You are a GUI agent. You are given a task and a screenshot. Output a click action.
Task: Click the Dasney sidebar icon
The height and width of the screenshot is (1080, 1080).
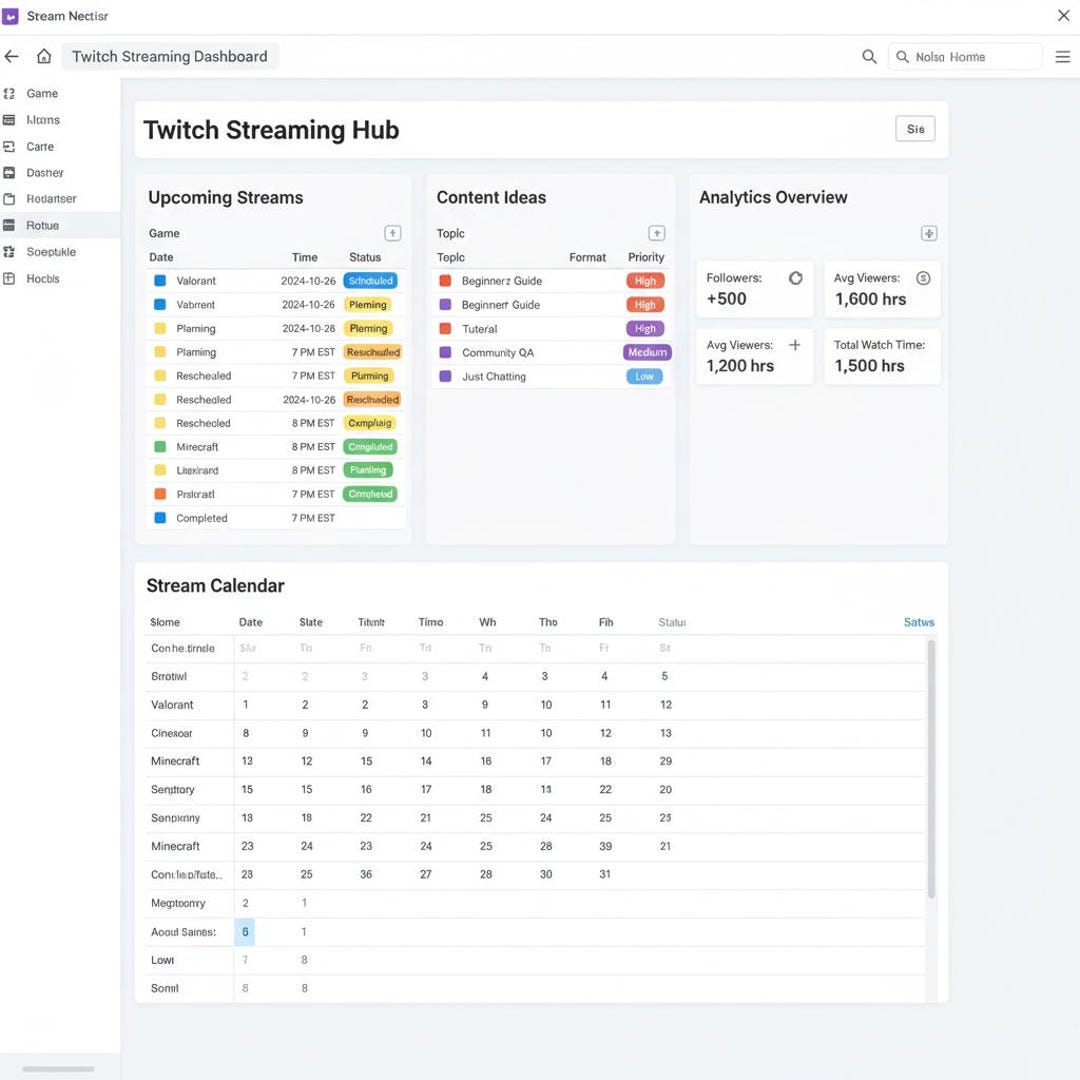[9, 173]
